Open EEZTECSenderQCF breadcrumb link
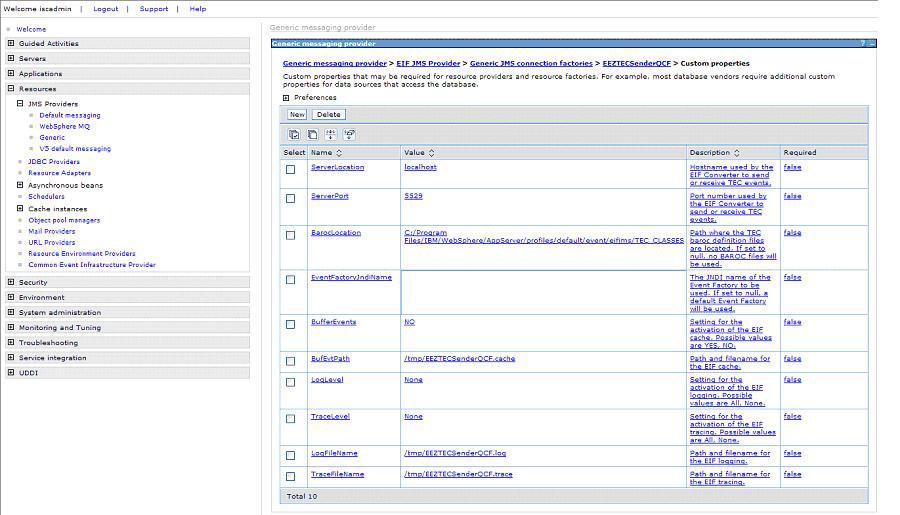 (637, 64)
